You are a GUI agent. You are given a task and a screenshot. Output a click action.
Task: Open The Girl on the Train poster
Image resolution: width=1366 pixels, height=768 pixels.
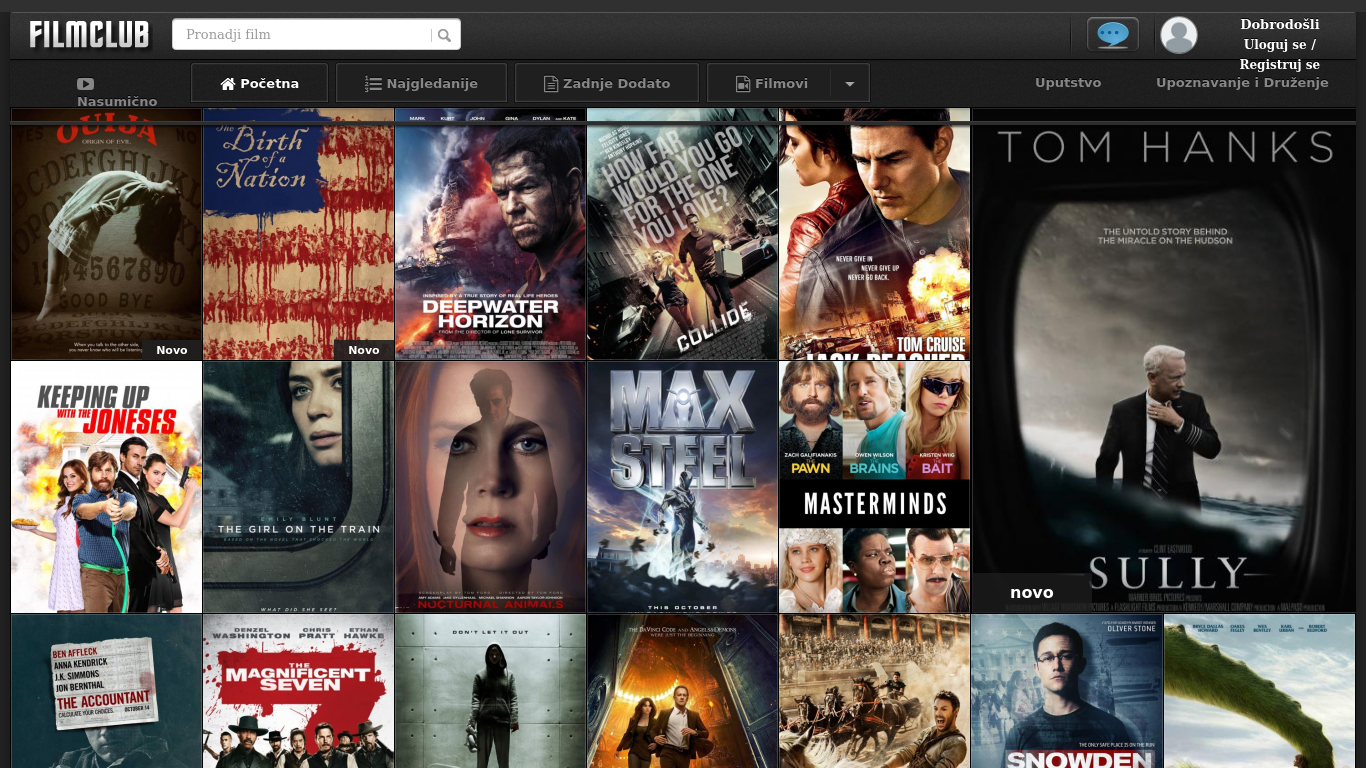click(x=298, y=487)
